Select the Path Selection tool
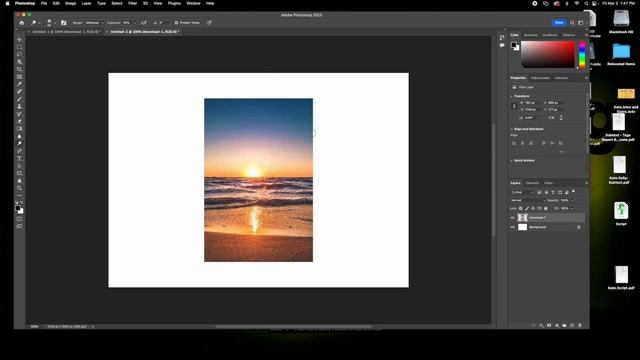Image resolution: width=640 pixels, height=360 pixels. (20, 166)
